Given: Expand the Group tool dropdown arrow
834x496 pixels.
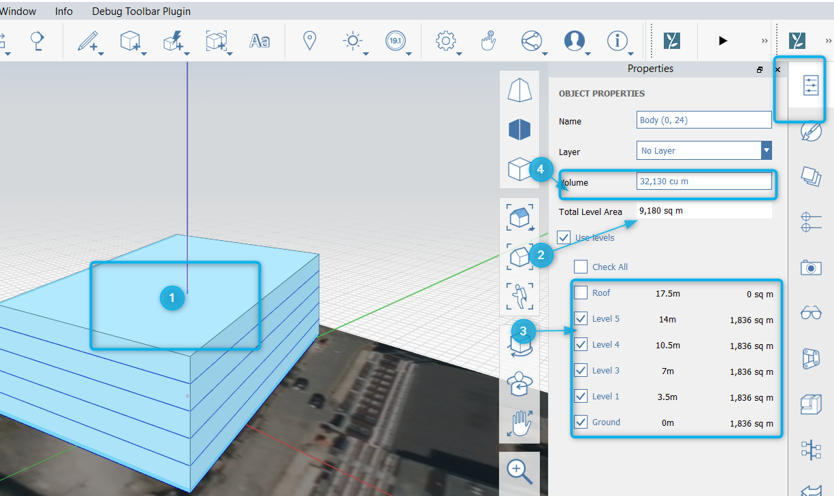Looking at the screenshot, I should (x=230, y=54).
